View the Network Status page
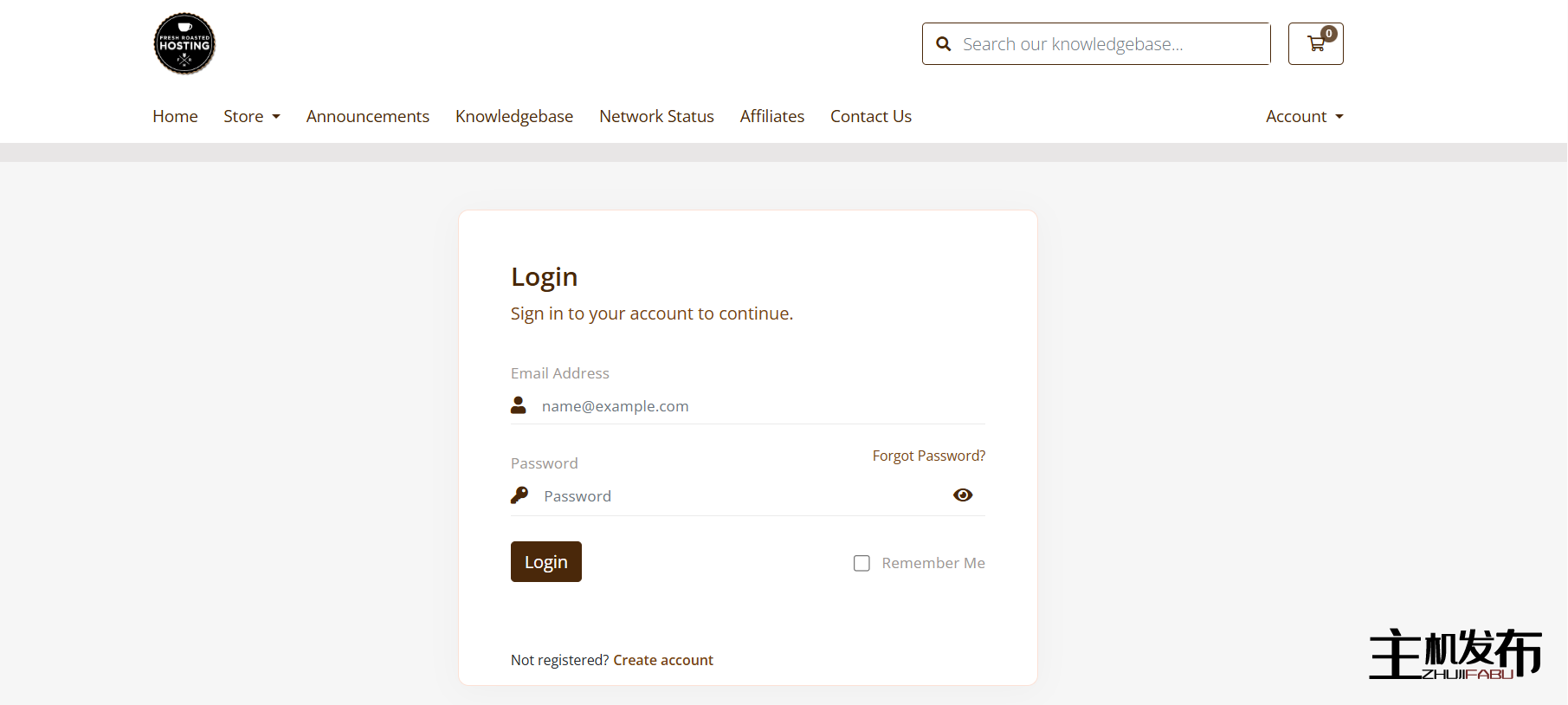Image resolution: width=1568 pixels, height=705 pixels. coord(656,117)
